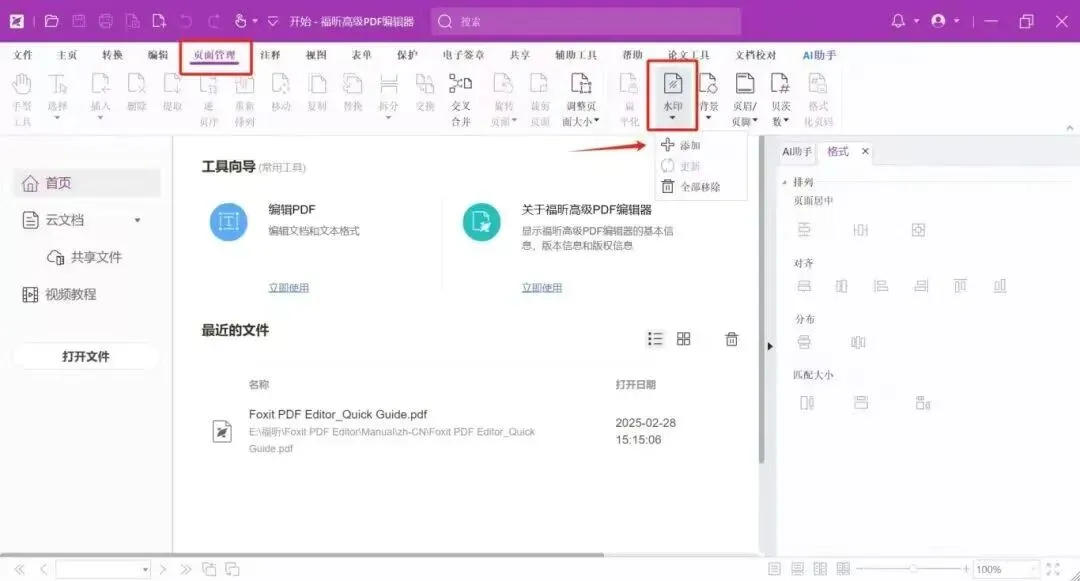Click the first distribute icon under 分布
The width and height of the screenshot is (1080, 581).
(x=804, y=341)
